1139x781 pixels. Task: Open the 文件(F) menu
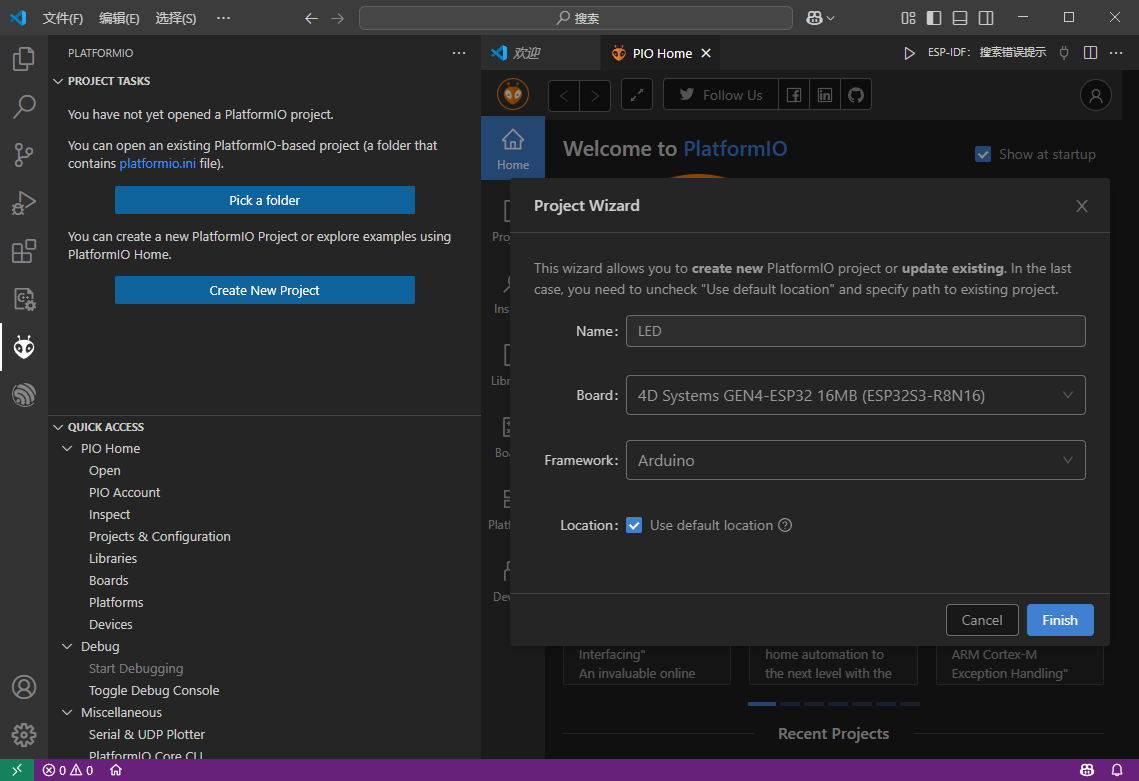coord(62,18)
